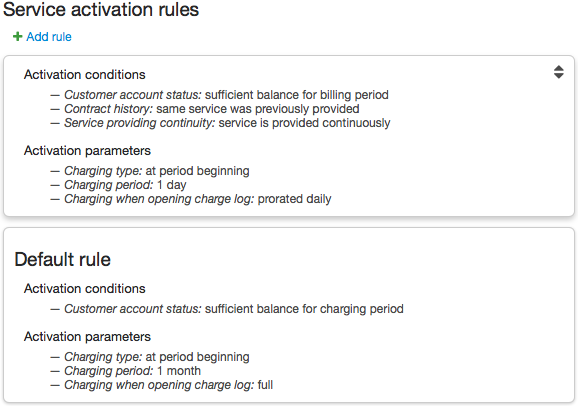Image resolution: width=578 pixels, height=406 pixels.
Task: Open the Add rule link
Action: tap(49, 37)
